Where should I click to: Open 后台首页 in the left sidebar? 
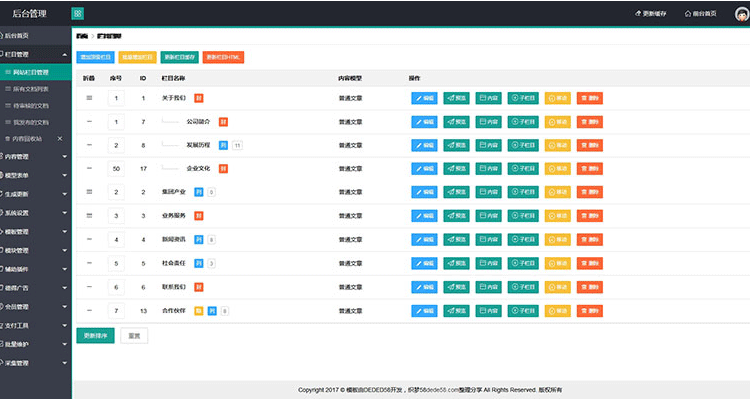click(36, 36)
